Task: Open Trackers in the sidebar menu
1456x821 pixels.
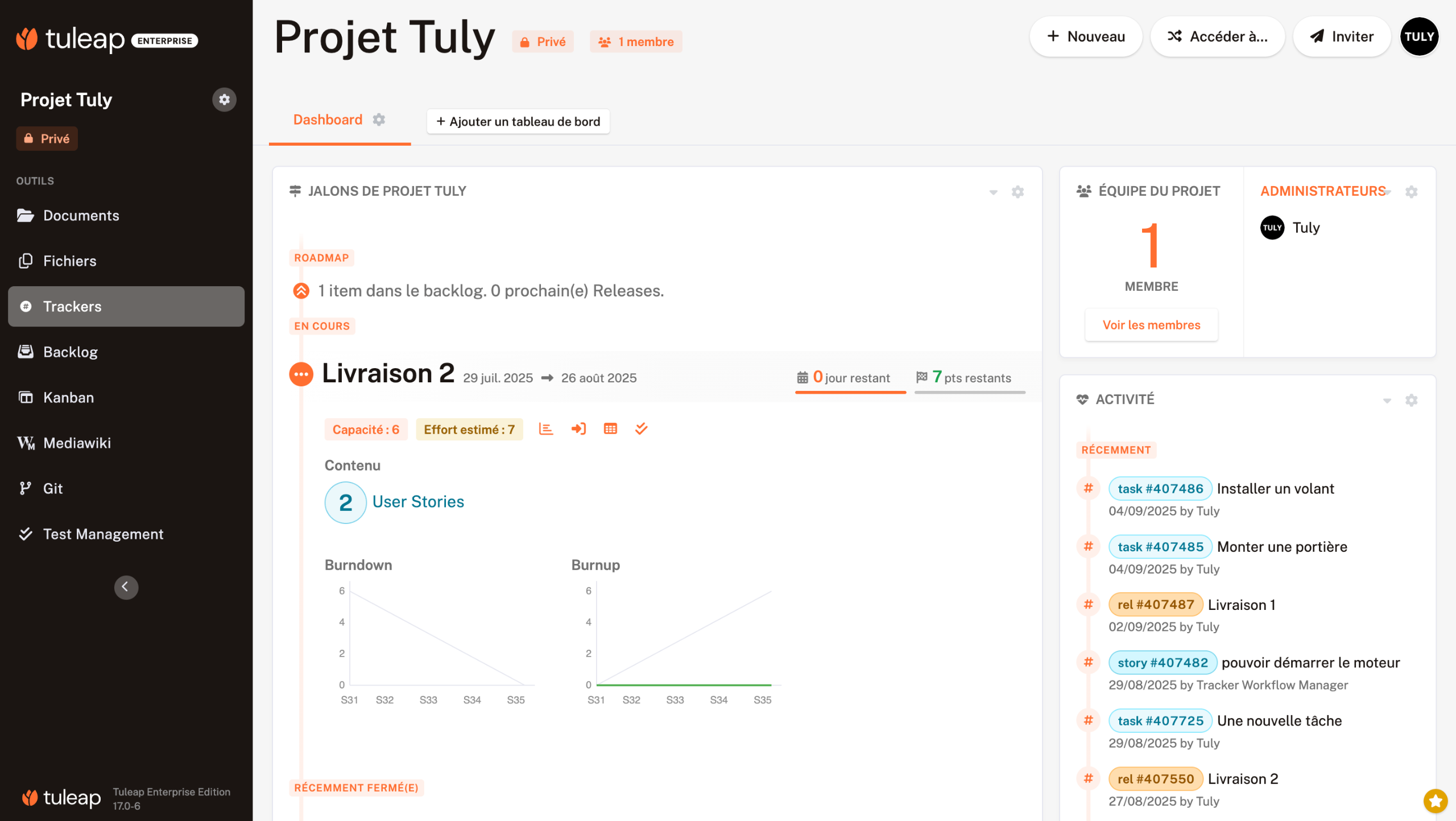Action: point(72,306)
